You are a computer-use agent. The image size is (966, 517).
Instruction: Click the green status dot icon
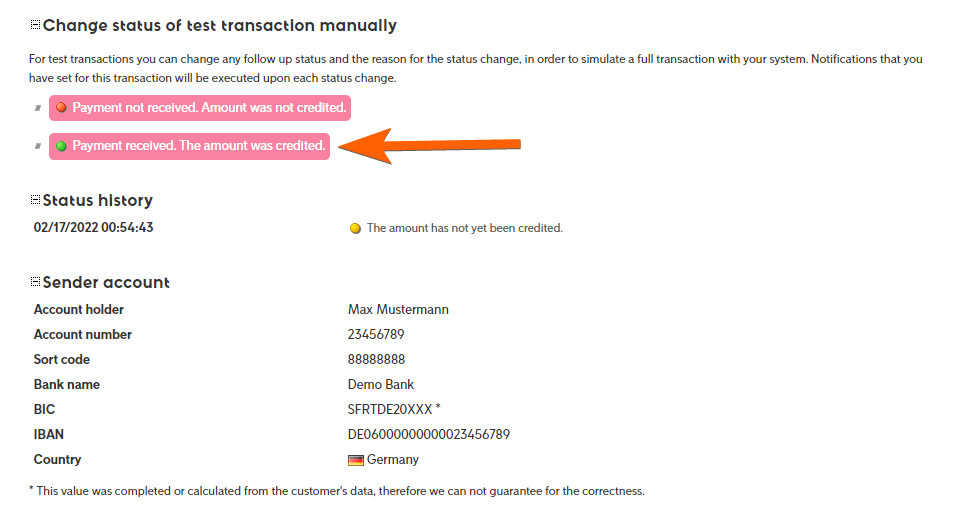[61, 146]
